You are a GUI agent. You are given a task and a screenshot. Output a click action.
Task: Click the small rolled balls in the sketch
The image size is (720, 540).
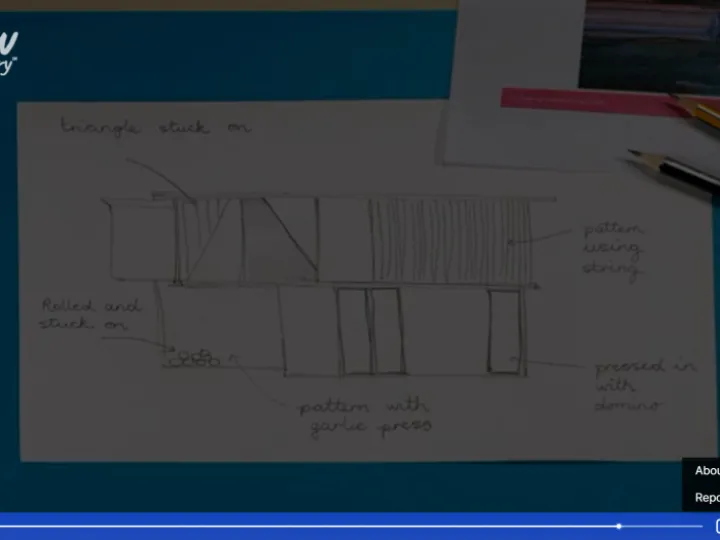193,357
